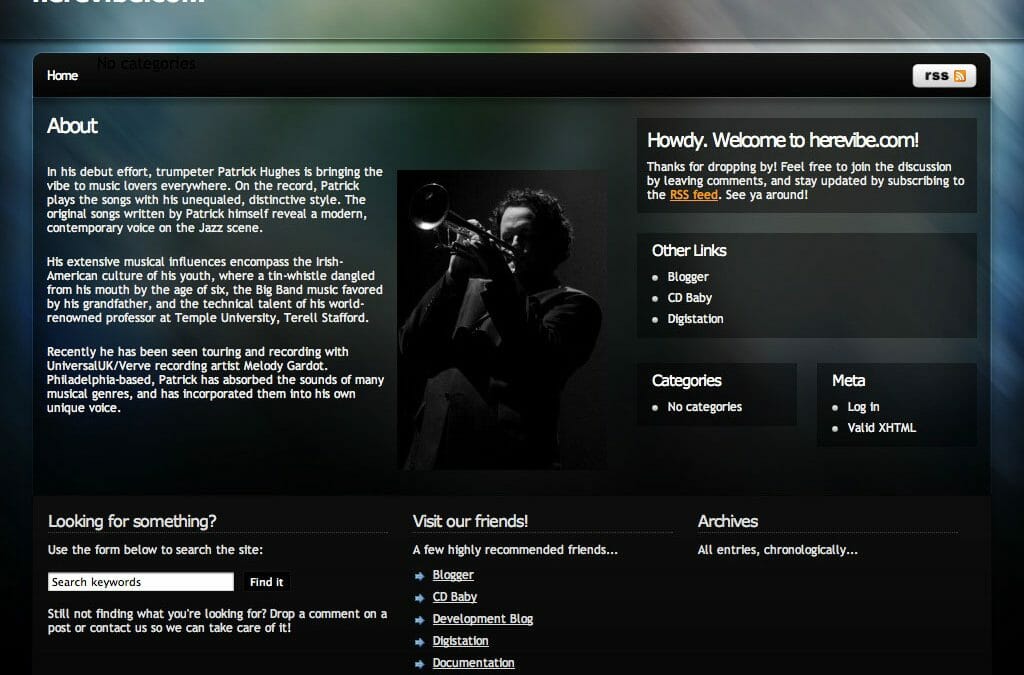The image size is (1024, 675).
Task: Open Digistation under Other Links
Action: click(695, 319)
